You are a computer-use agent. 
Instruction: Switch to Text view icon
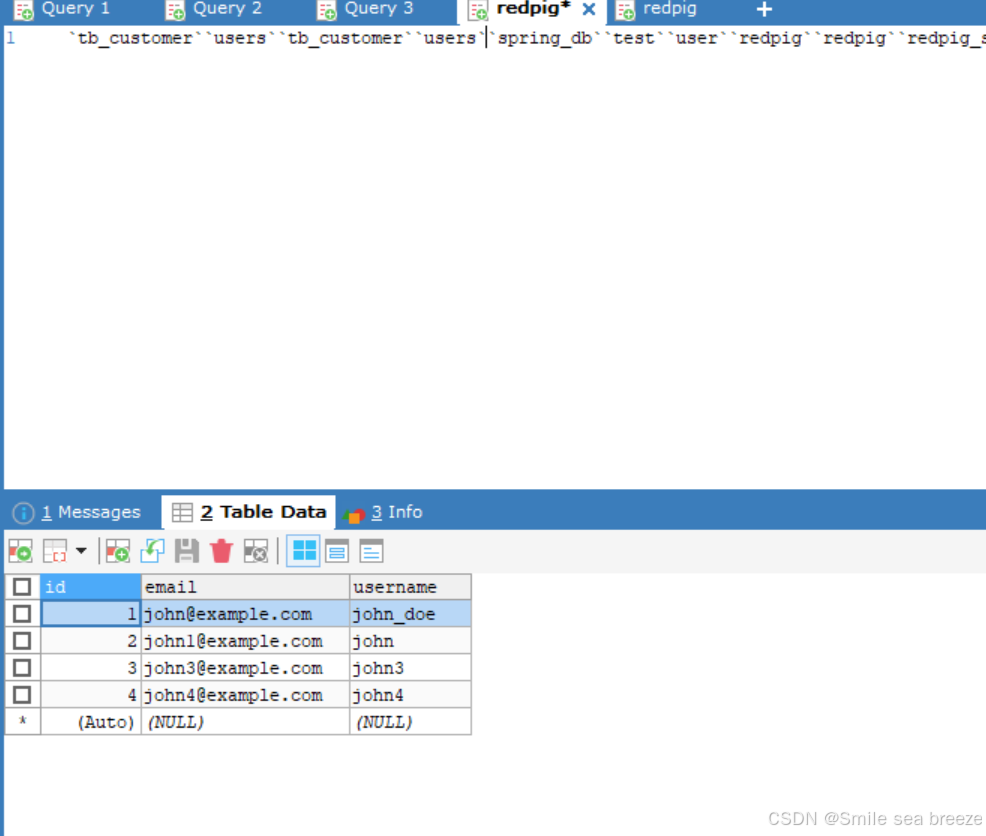click(x=371, y=552)
